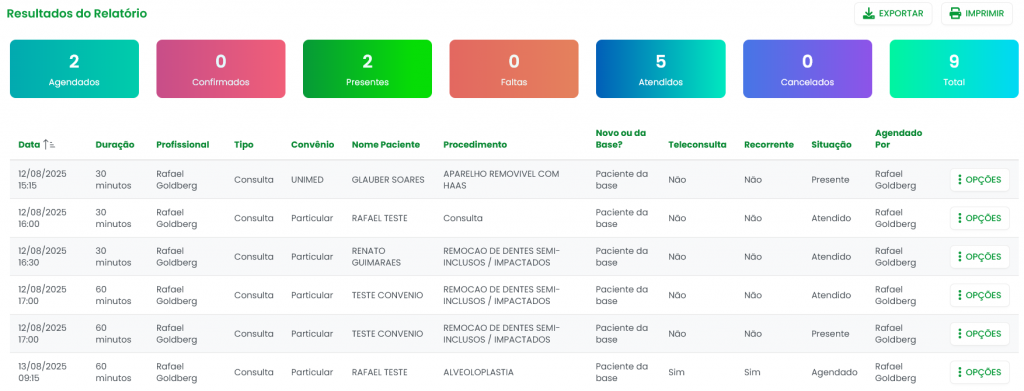Click the Procedimento column header
This screenshot has height=391, width=1024.
(x=475, y=145)
